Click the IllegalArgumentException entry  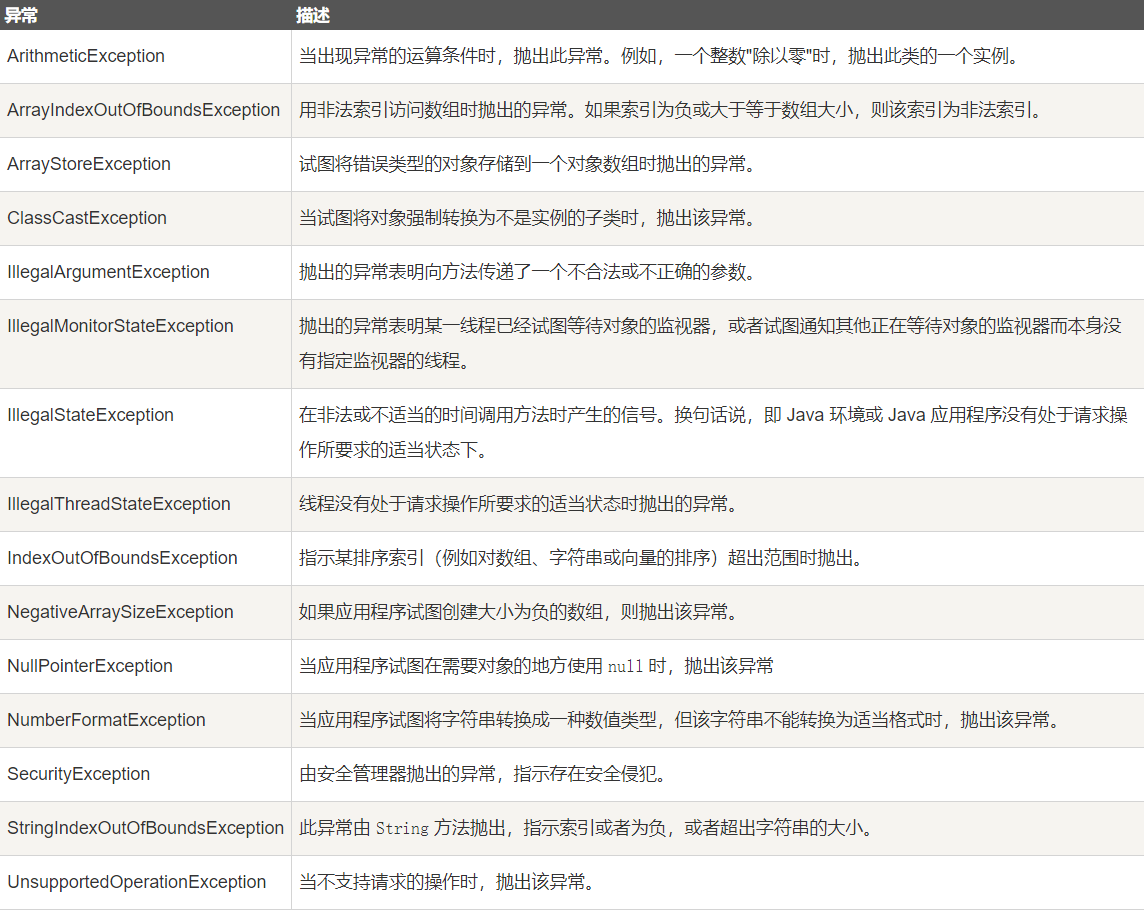[x=108, y=272]
